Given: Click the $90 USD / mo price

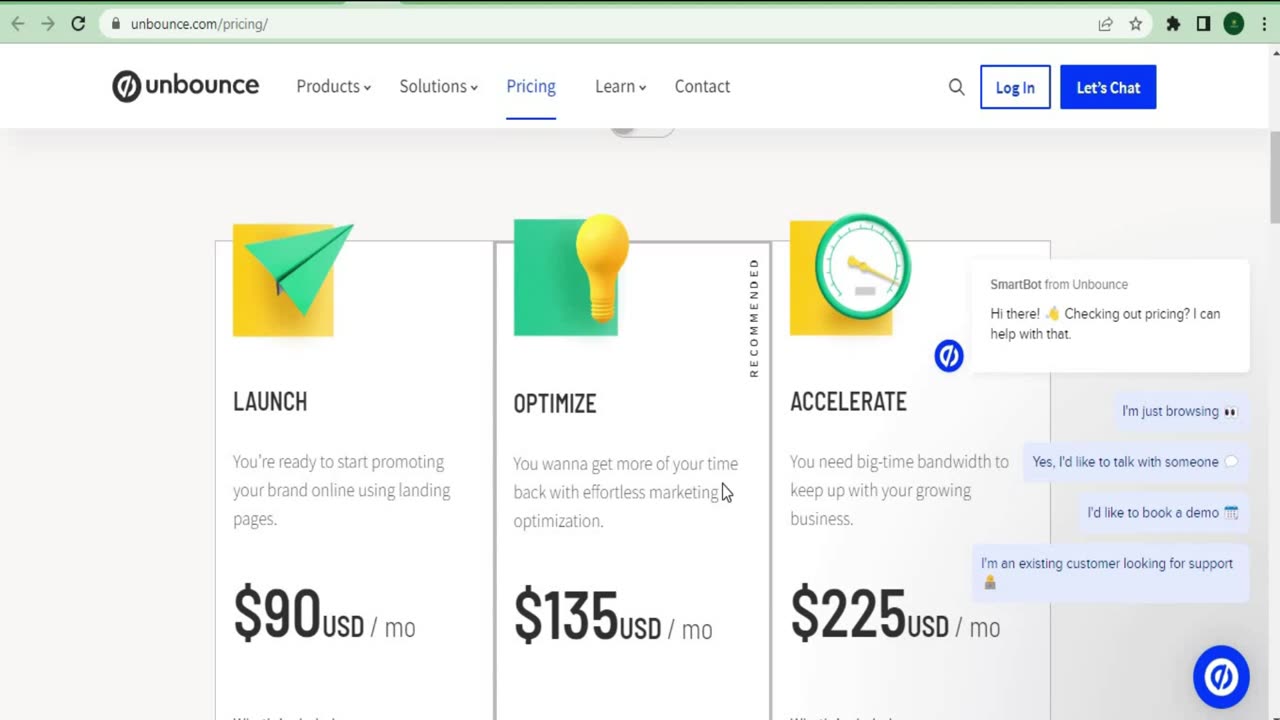Looking at the screenshot, I should coord(324,614).
